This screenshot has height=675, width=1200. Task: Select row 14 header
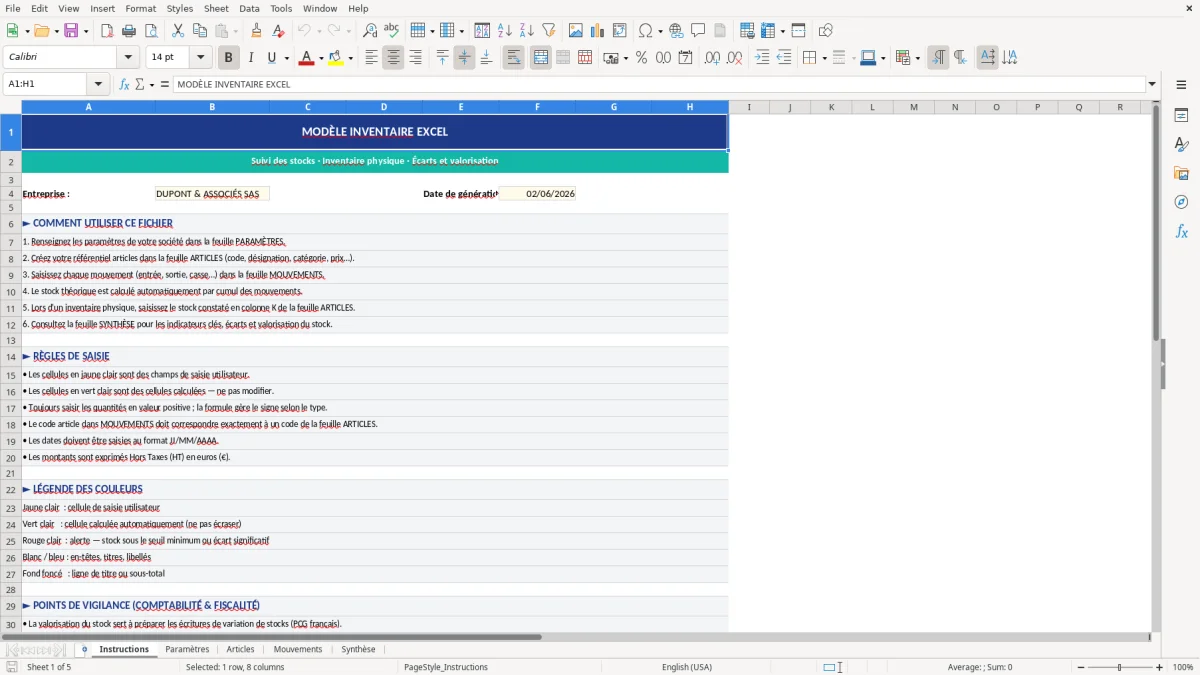(x=11, y=357)
